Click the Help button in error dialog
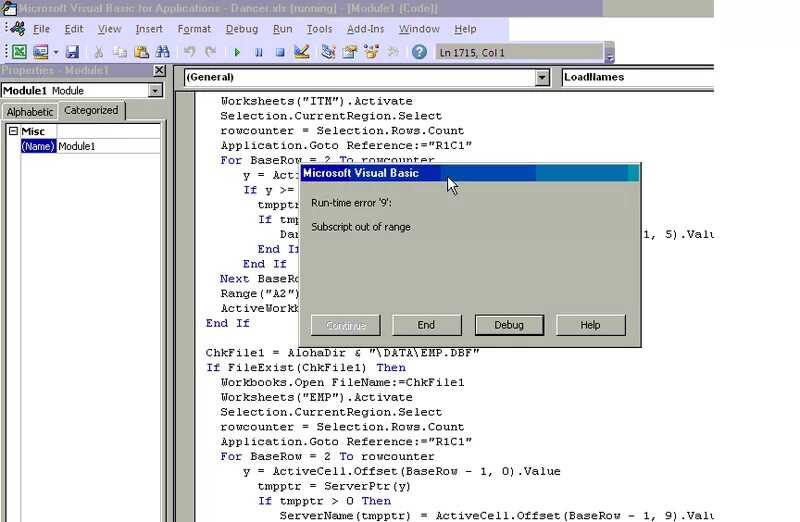The width and height of the screenshot is (800, 522). [590, 325]
